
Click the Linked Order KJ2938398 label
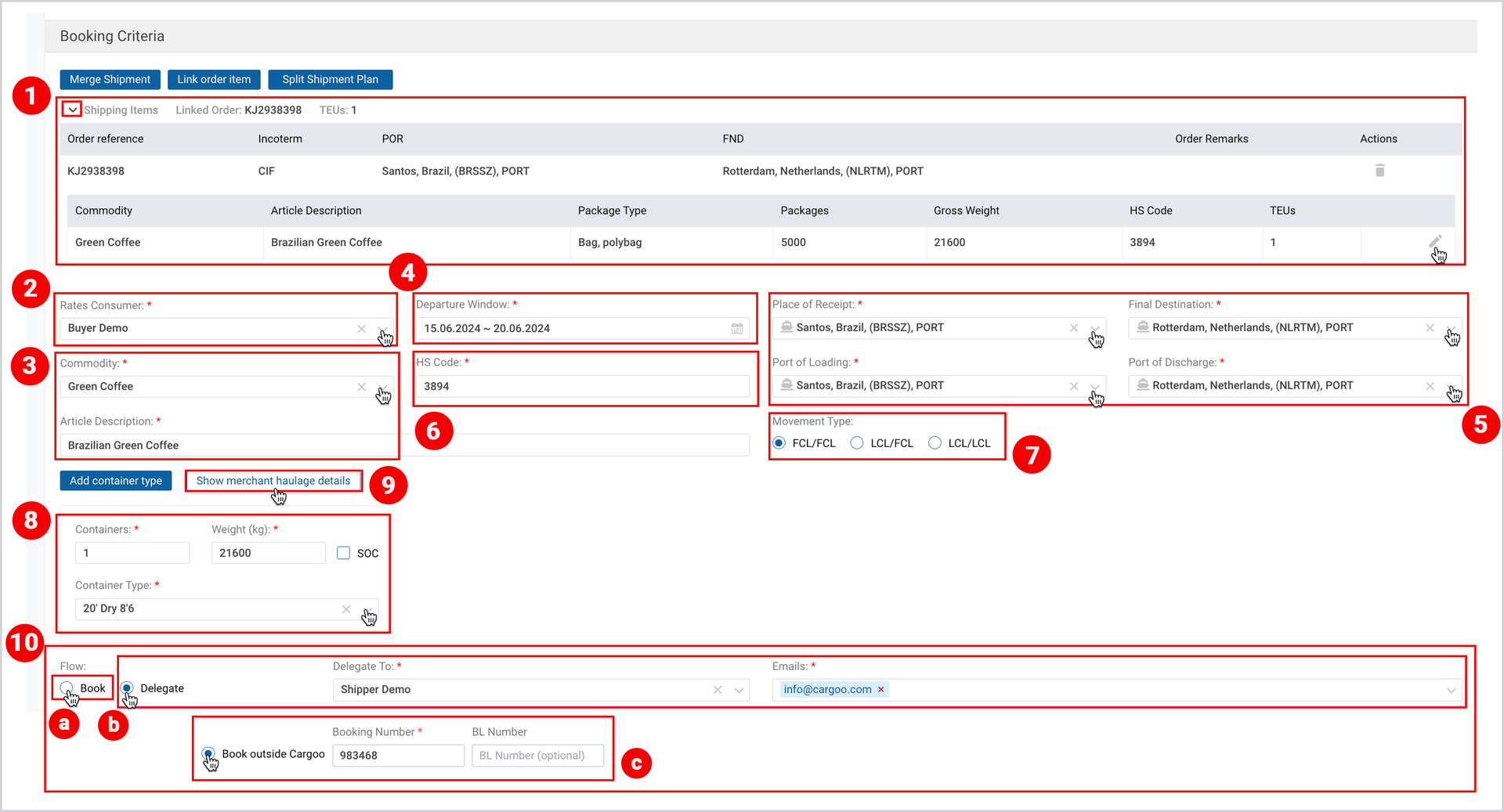pyautogui.click(x=239, y=110)
